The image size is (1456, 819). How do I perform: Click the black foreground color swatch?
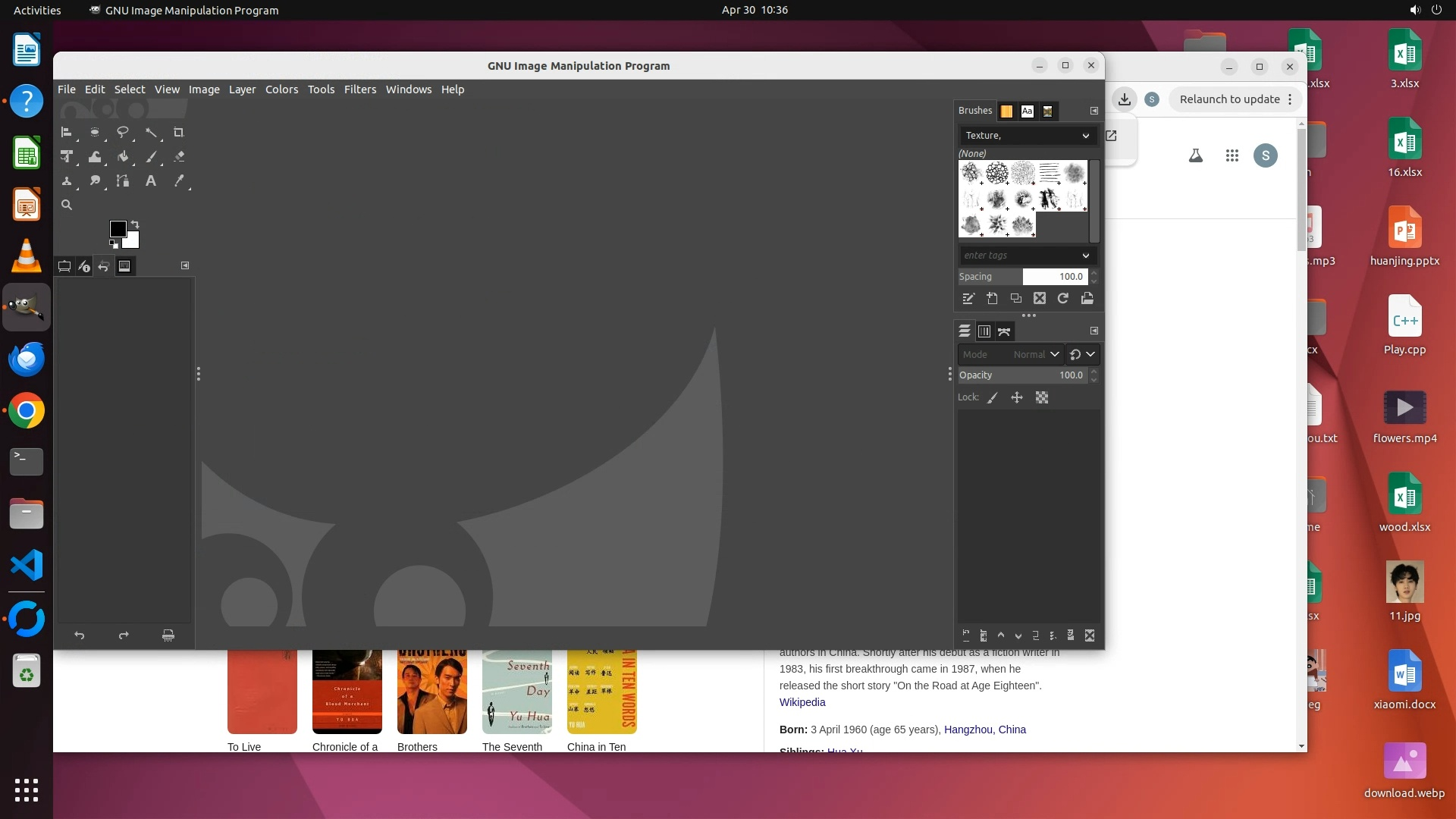(x=118, y=229)
